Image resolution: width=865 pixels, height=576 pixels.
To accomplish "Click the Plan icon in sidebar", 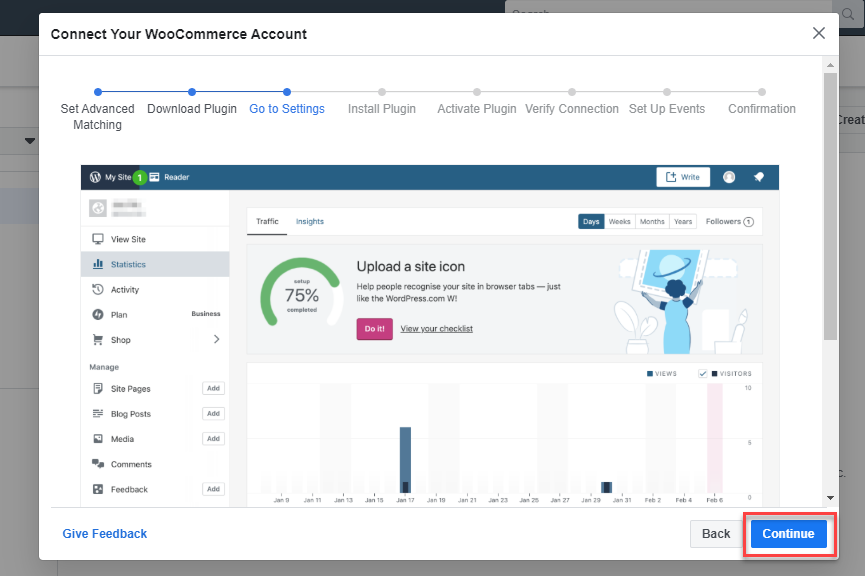I will (x=98, y=314).
